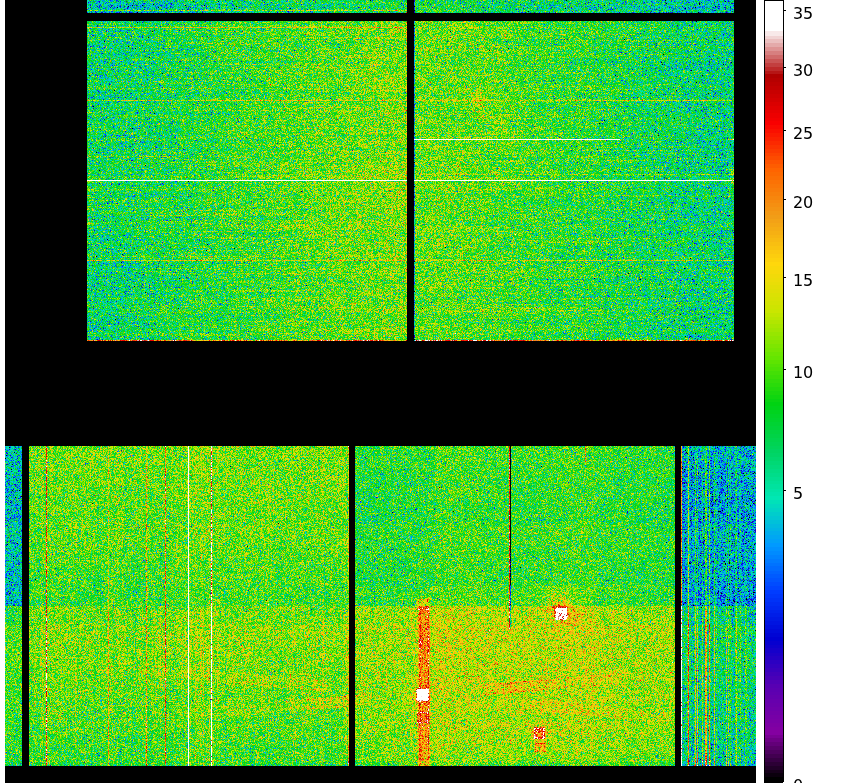868x783 pixels.
Task: Select the small red square near bottom of lower-right chip
Action: pos(539,734)
